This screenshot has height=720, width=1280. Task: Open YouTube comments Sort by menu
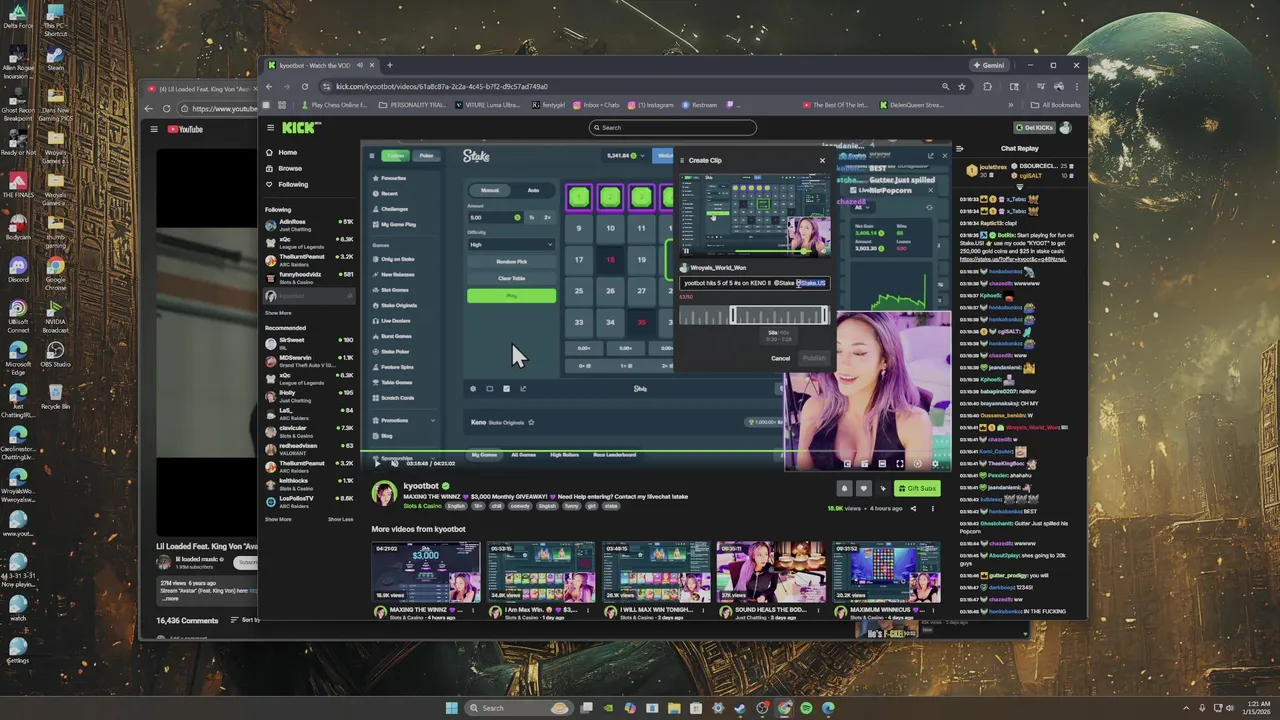coord(247,620)
